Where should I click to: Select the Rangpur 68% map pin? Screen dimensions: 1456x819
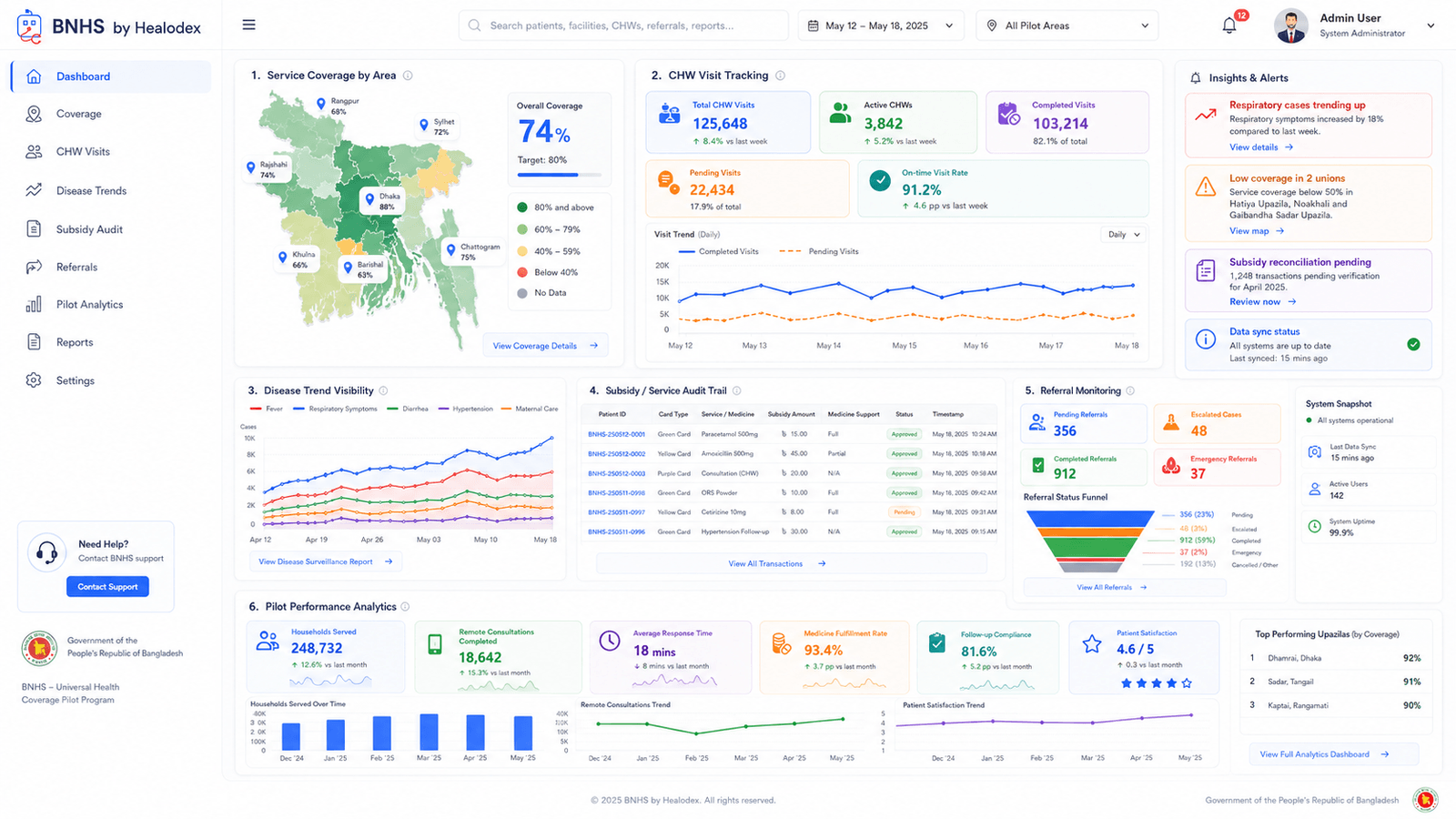320,104
